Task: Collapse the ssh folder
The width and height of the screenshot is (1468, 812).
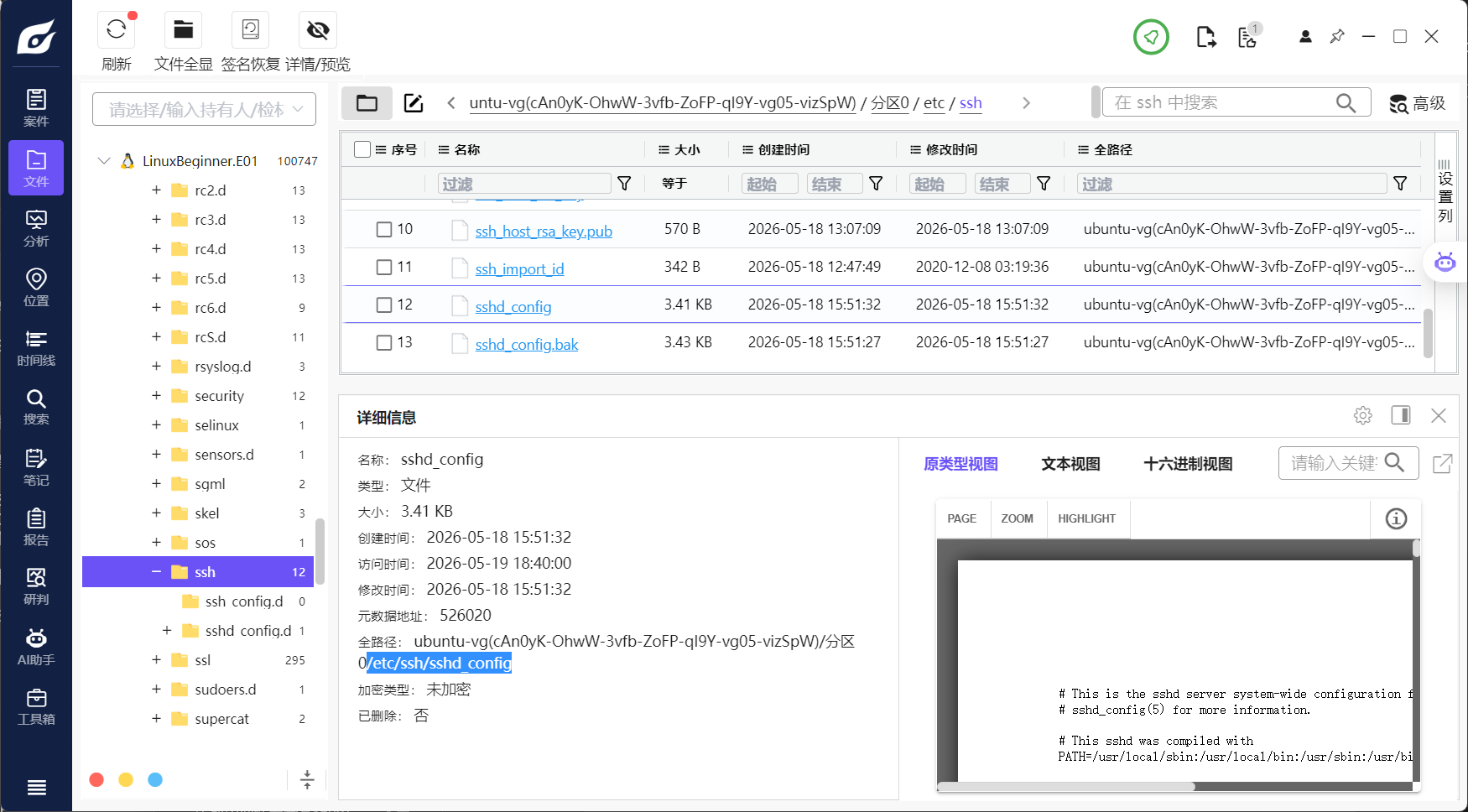Action: pos(156,572)
